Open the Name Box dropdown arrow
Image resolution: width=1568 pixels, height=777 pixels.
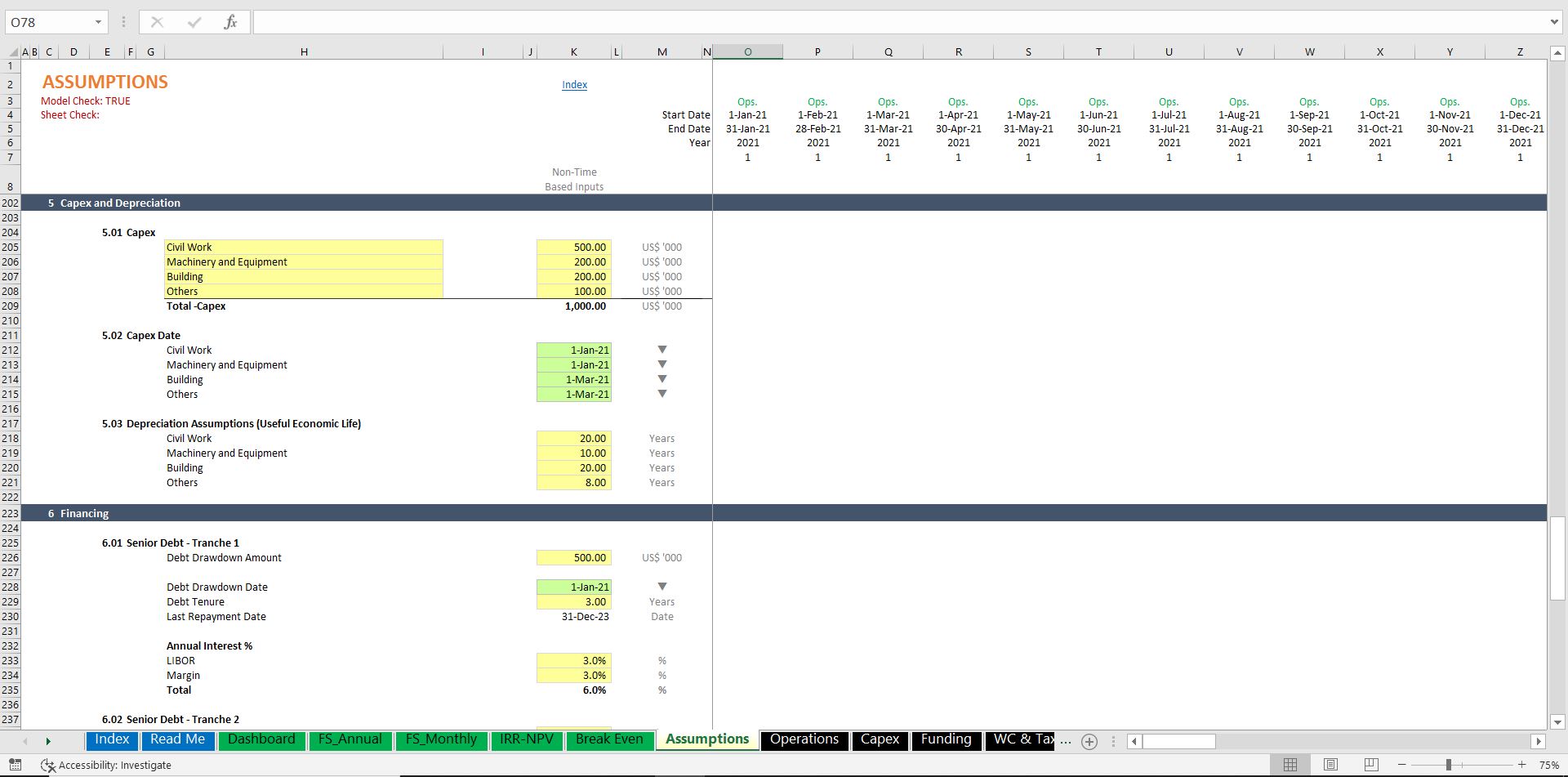coord(98,22)
